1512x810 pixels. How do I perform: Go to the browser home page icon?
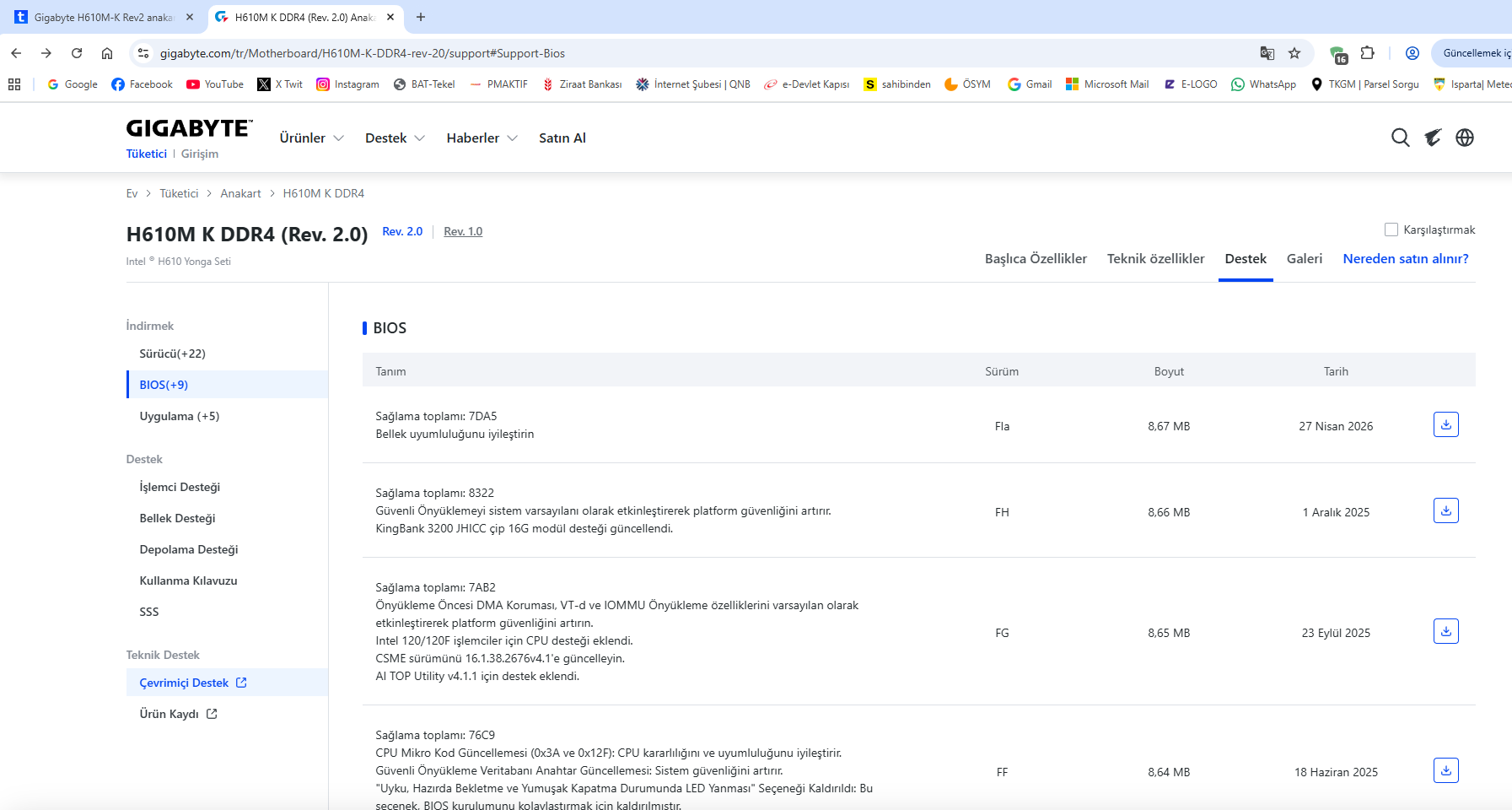coord(107,53)
